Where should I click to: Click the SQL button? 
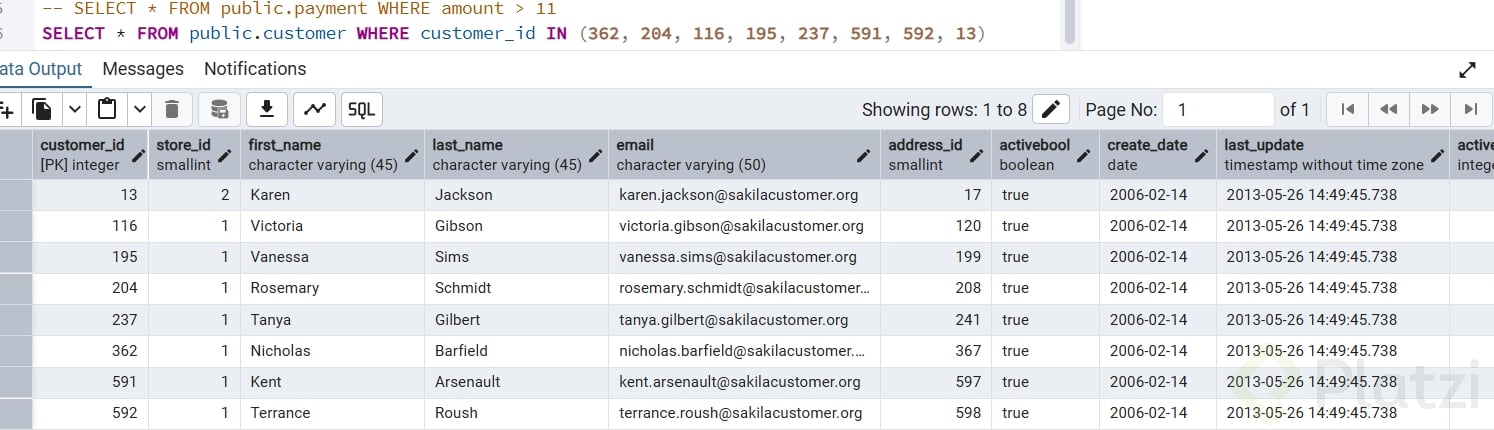coord(362,109)
